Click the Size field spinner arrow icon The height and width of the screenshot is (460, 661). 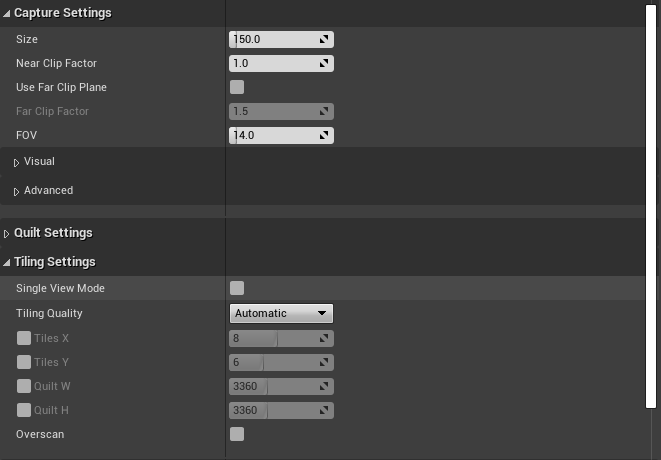(x=324, y=40)
